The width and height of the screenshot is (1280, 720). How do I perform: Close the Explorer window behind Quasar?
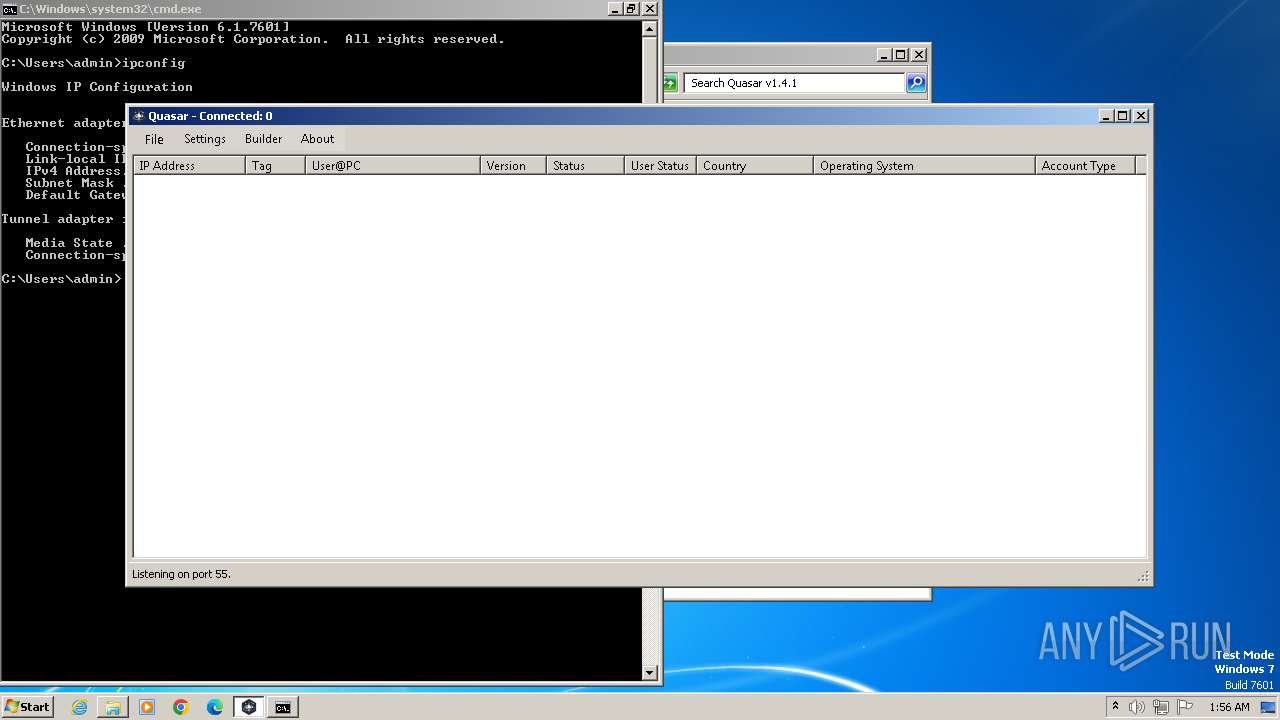pyautogui.click(x=919, y=55)
